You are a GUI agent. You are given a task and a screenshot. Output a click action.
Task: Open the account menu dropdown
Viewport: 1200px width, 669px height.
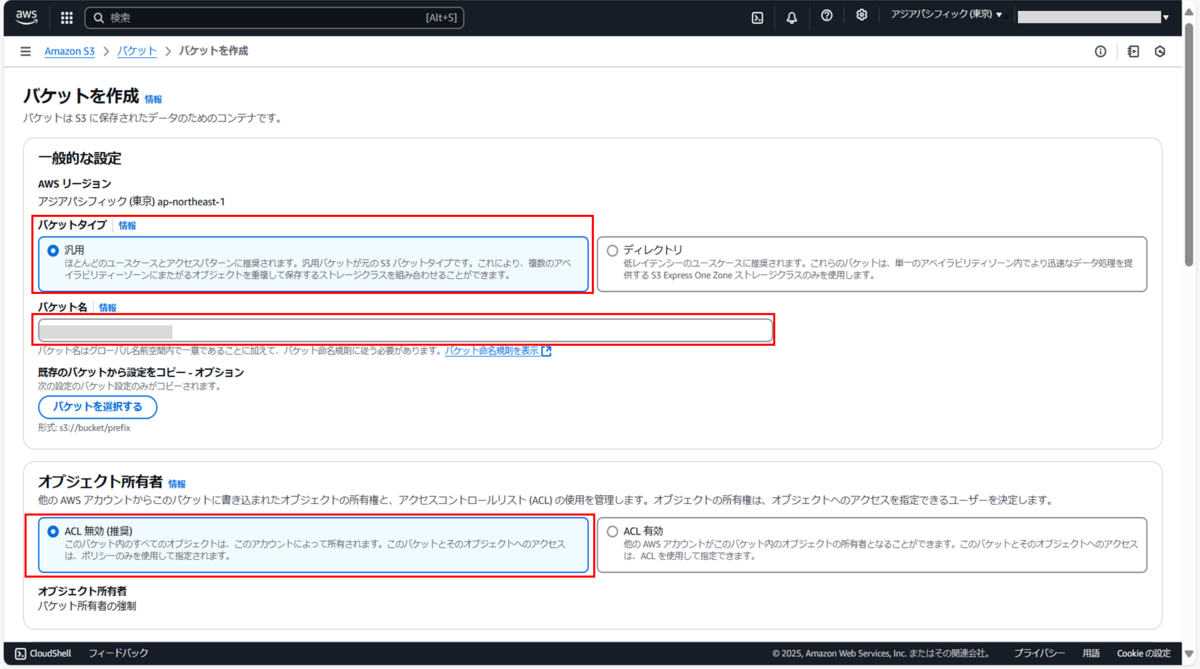1094,17
